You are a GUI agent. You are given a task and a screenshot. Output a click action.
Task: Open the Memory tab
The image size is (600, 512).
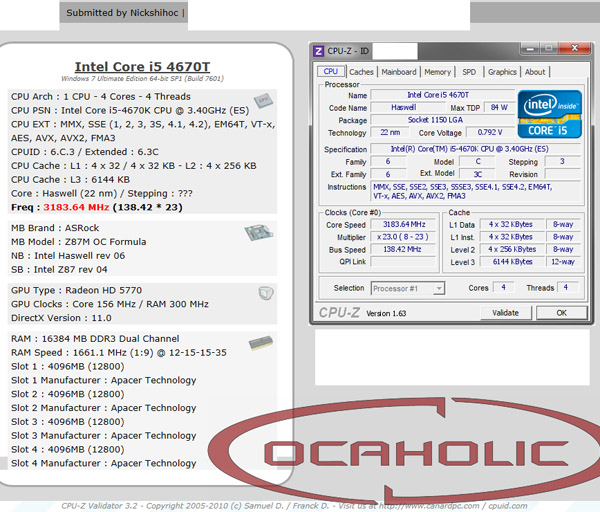pos(437,72)
